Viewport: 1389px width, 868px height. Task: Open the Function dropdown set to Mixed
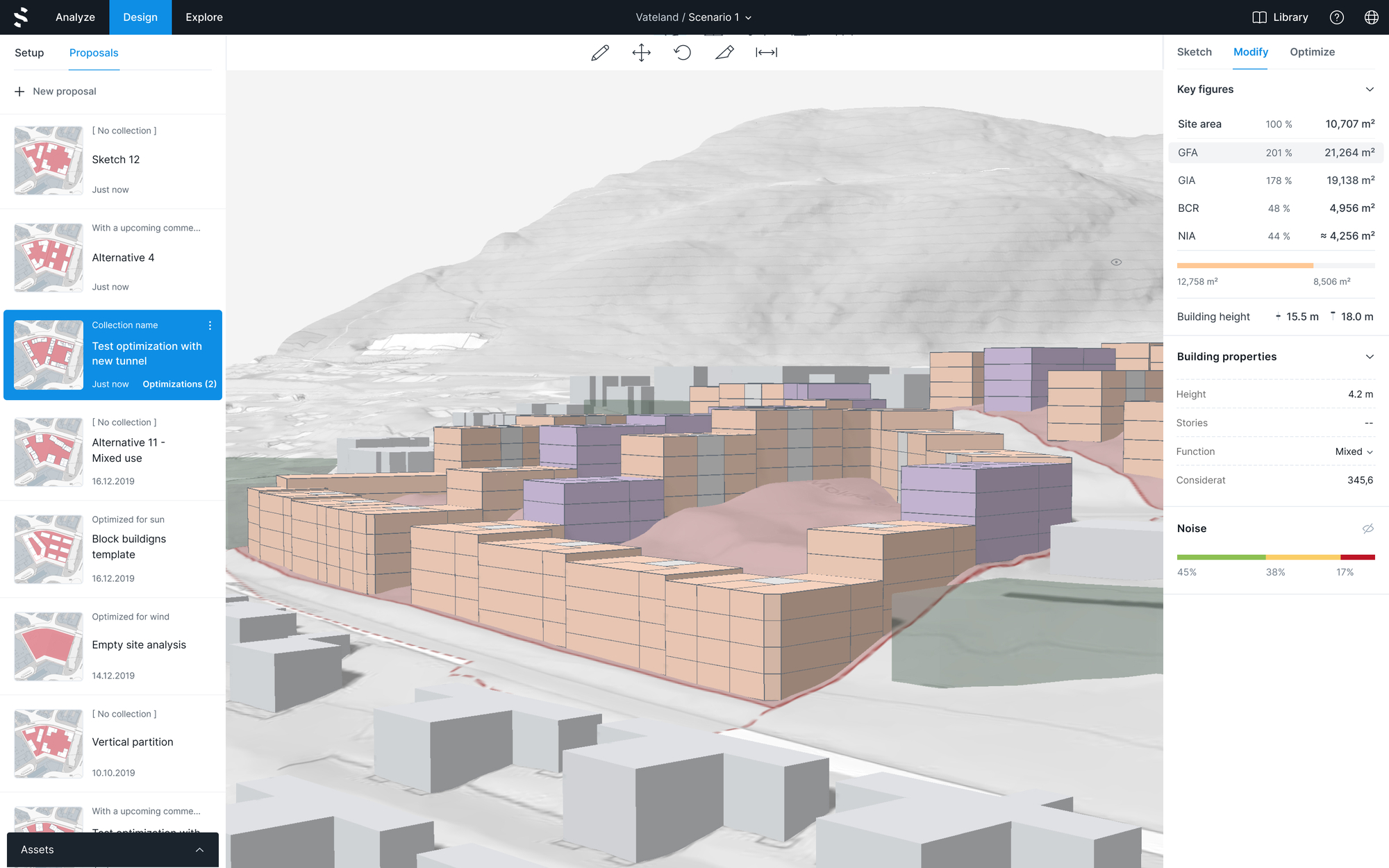click(x=1353, y=451)
